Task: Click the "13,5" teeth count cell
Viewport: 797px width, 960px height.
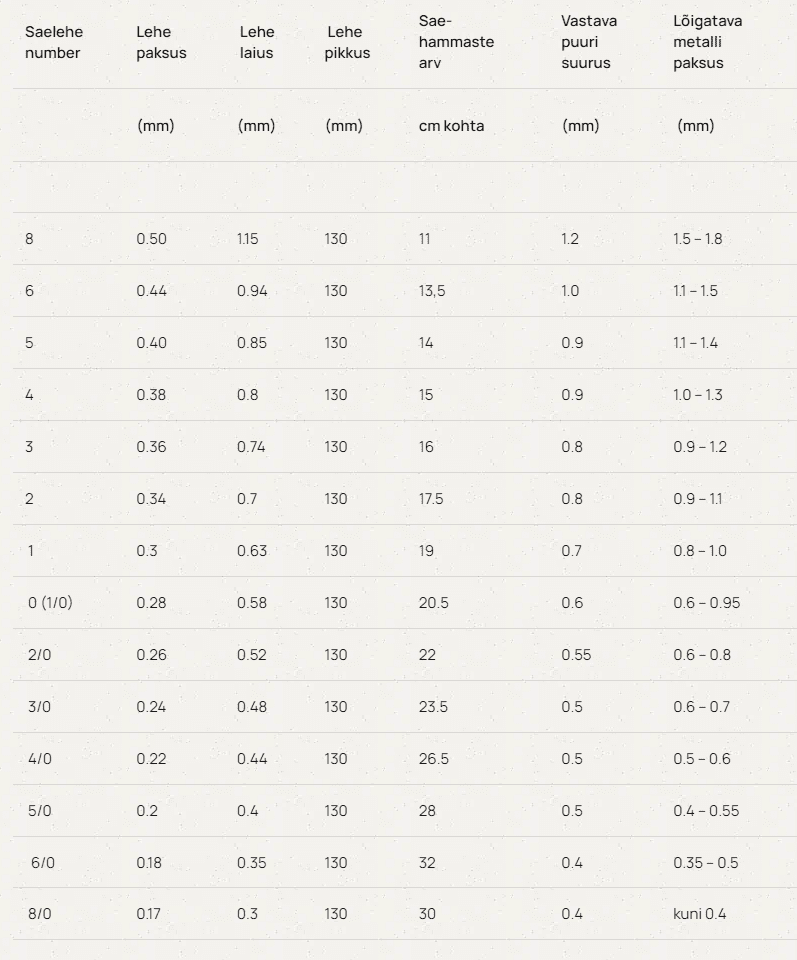Action: (432, 291)
